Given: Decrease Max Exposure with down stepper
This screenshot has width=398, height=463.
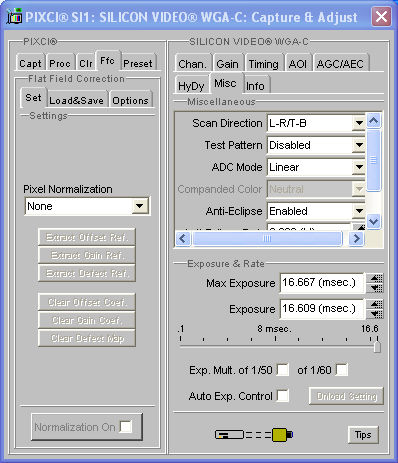Looking at the screenshot, I should point(375,288).
